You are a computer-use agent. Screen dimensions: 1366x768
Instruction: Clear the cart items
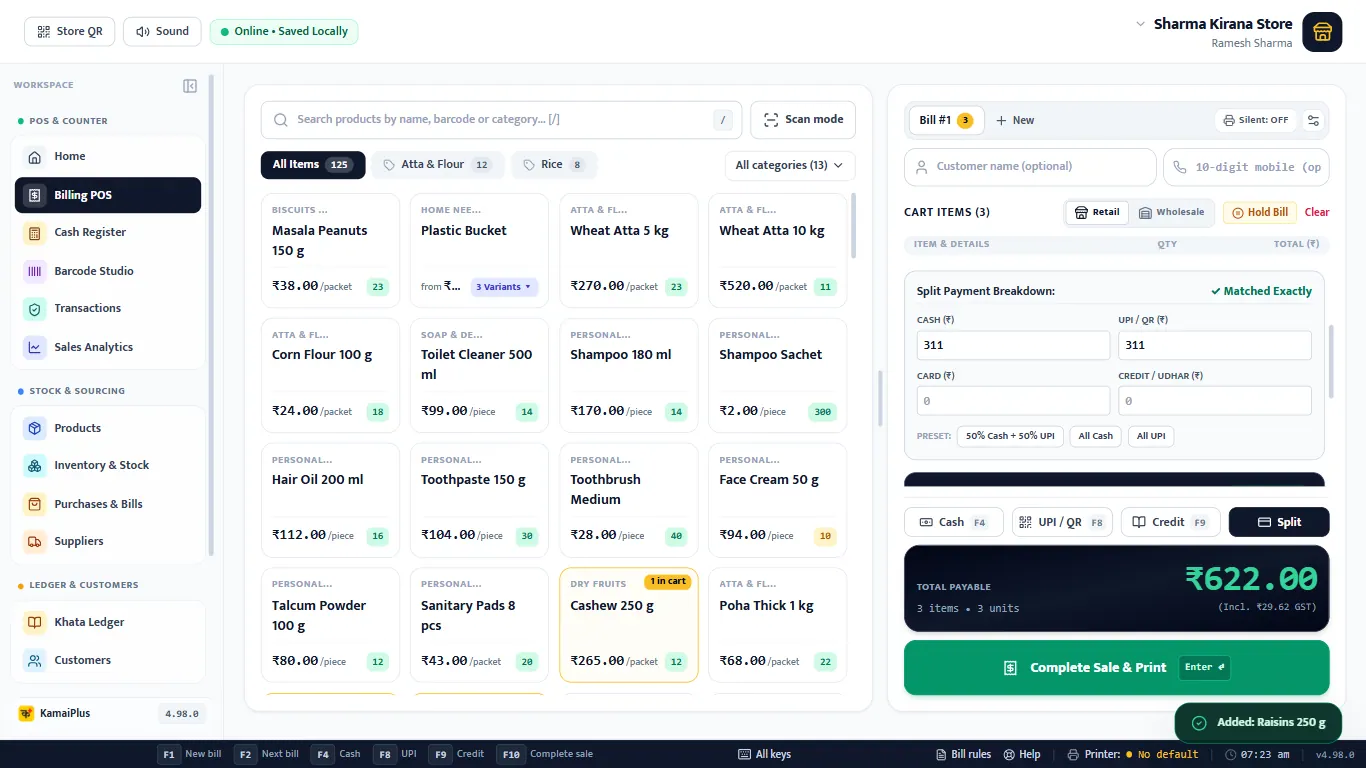(1317, 212)
